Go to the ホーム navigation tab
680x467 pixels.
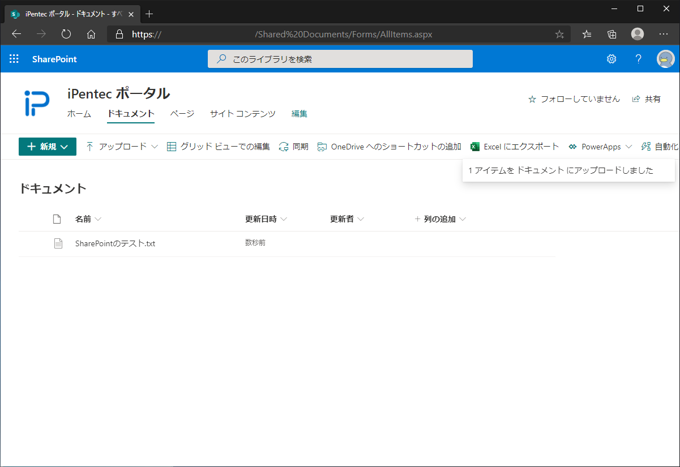click(x=79, y=114)
